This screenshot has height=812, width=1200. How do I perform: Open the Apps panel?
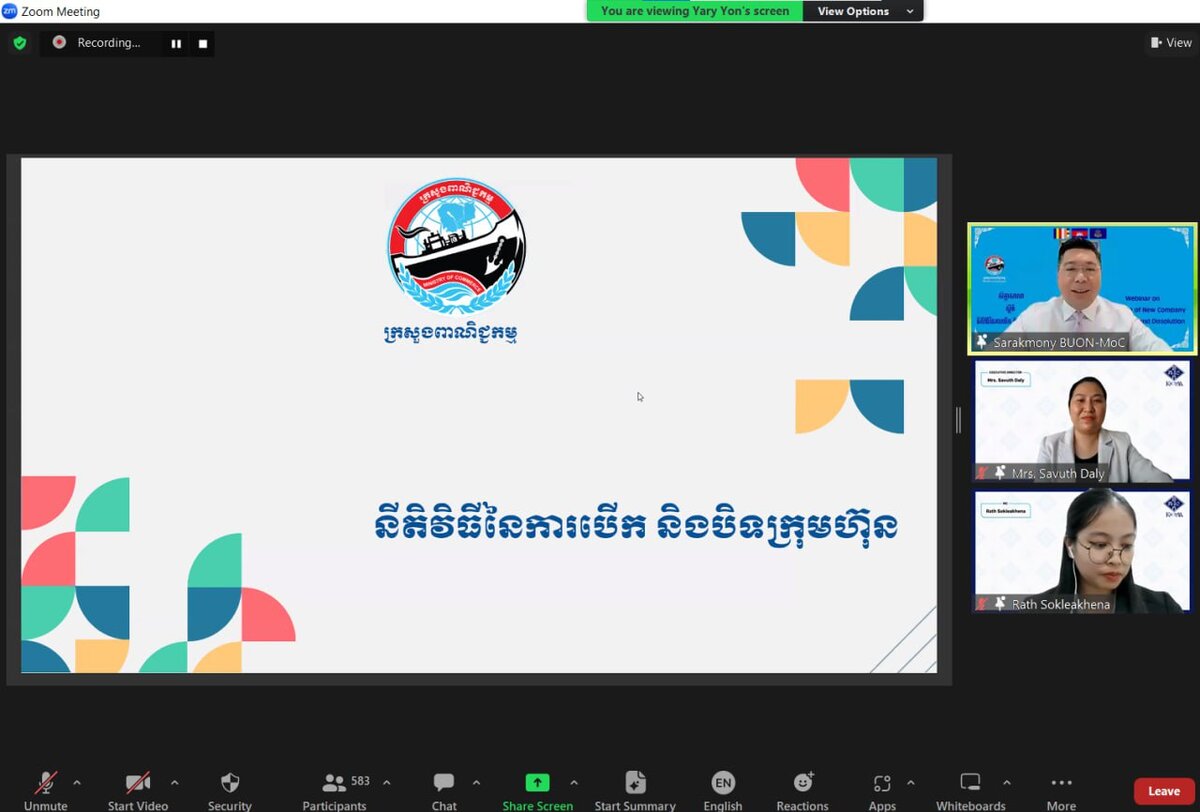click(882, 789)
